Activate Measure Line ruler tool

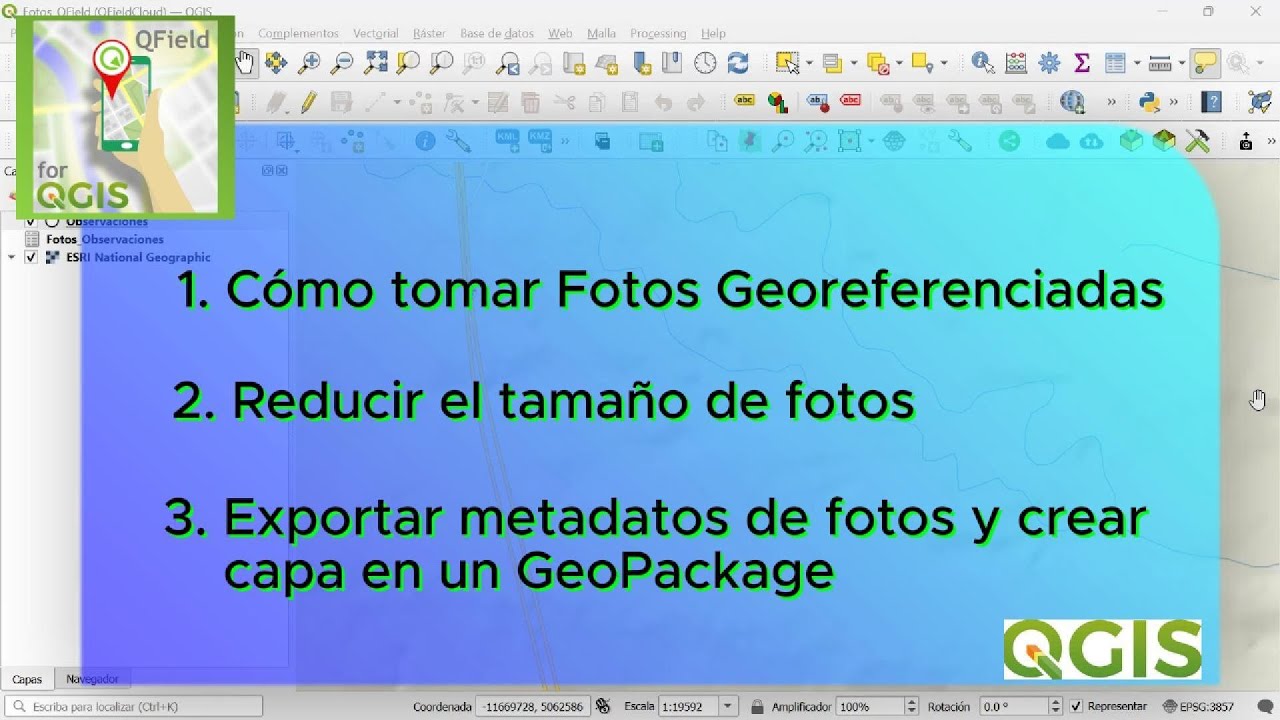[x=1160, y=63]
